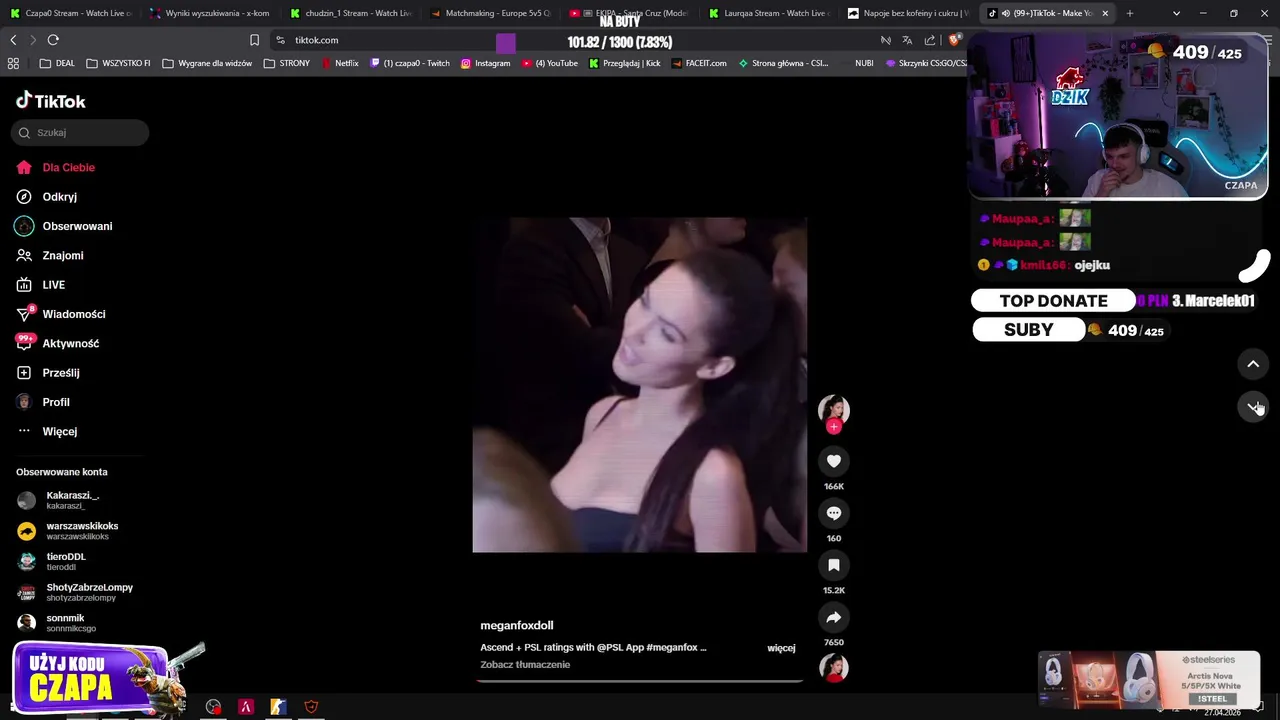
Task: Go to the Odkryj page
Action: pos(59,197)
